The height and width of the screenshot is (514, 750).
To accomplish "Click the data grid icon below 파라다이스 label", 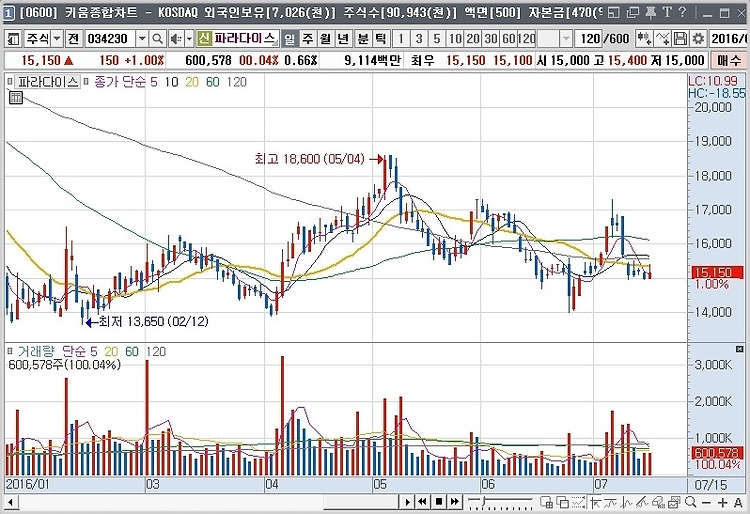I will click(x=16, y=98).
